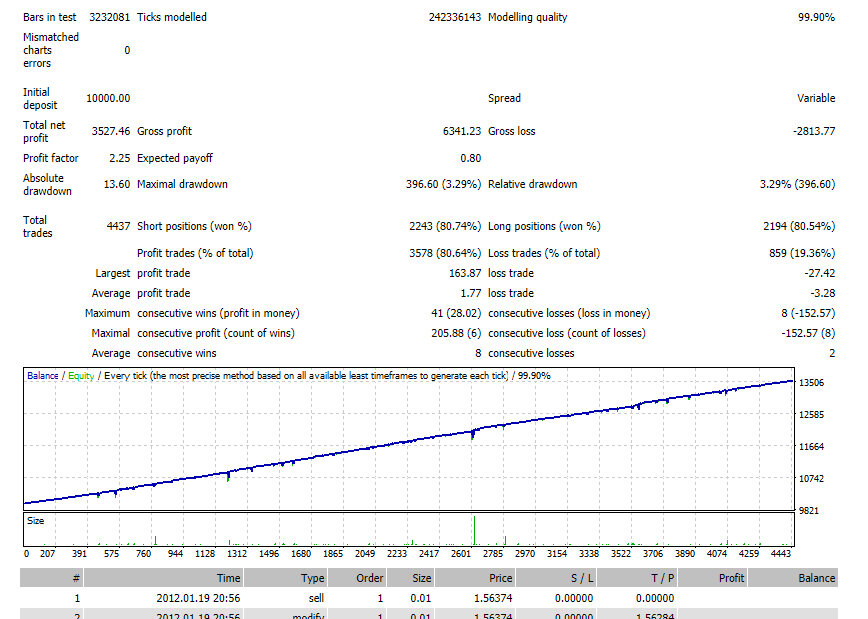Click the Spread value Variable

816,98
